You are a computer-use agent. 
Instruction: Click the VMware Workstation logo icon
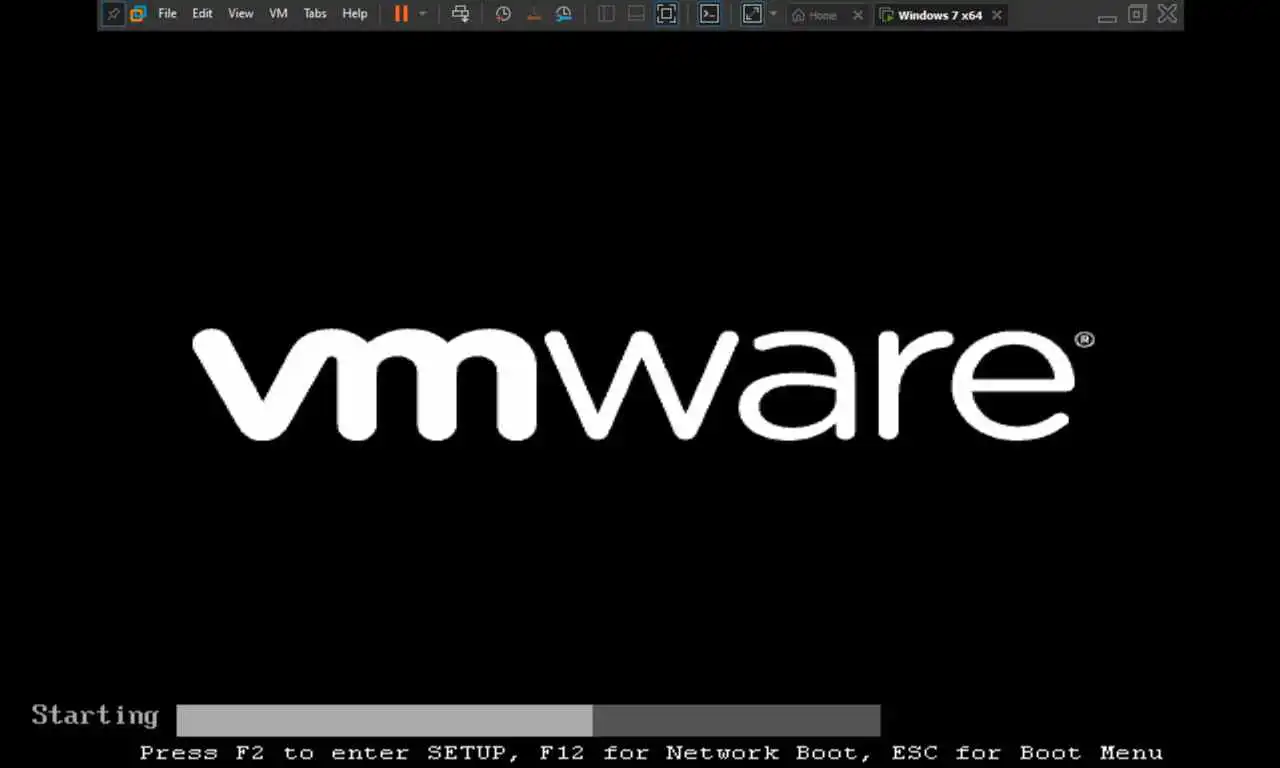click(x=138, y=14)
